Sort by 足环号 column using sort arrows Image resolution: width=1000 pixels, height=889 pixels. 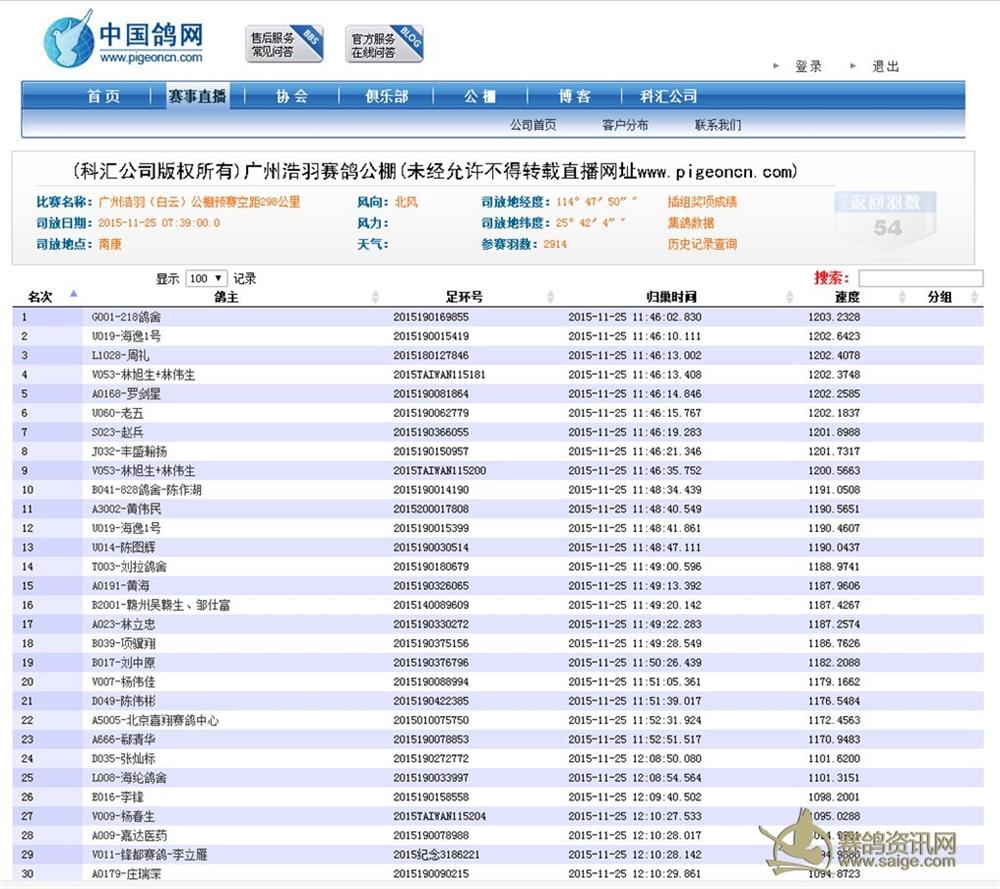pos(550,297)
